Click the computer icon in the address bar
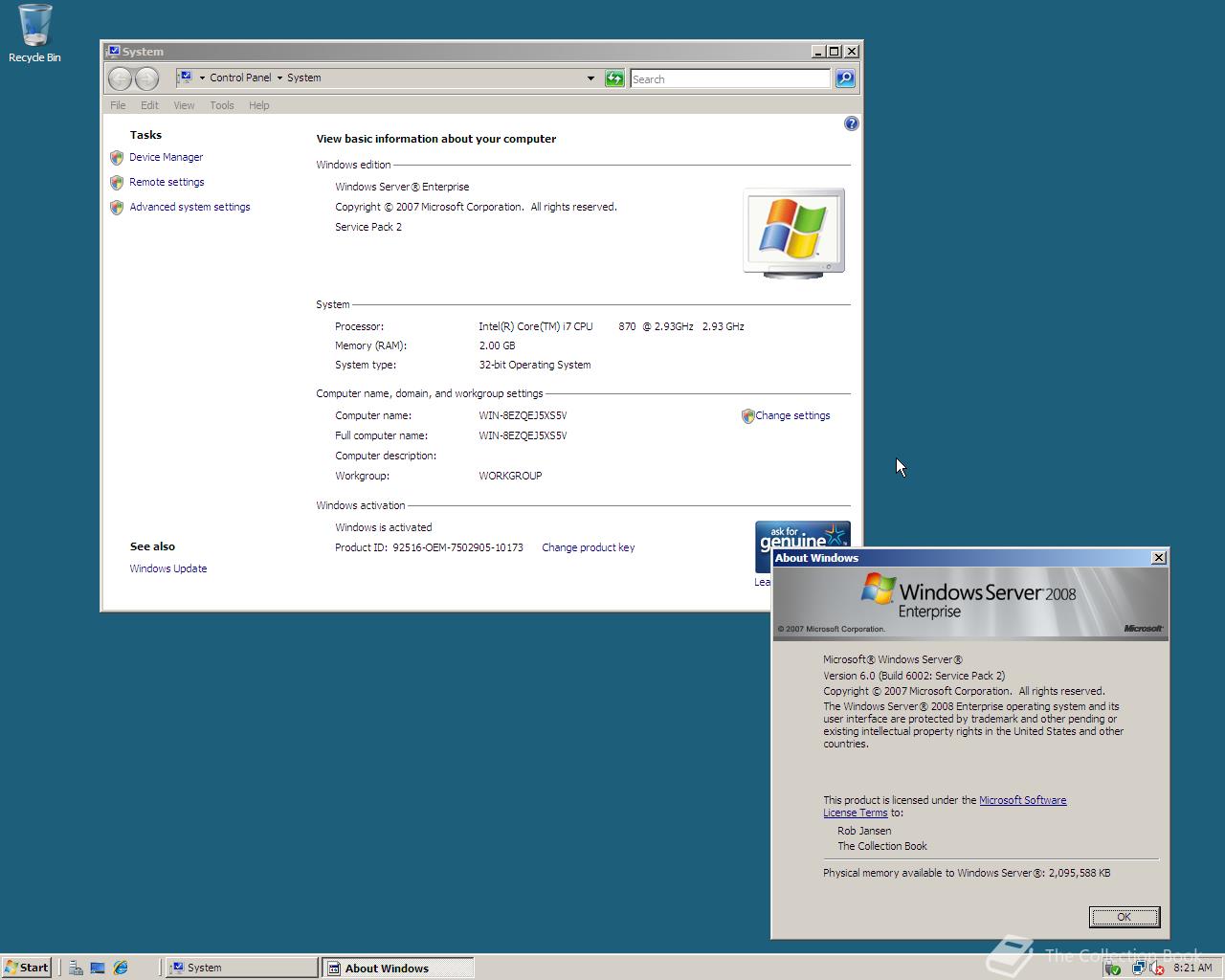This screenshot has height=980, width=1225. coord(186,78)
